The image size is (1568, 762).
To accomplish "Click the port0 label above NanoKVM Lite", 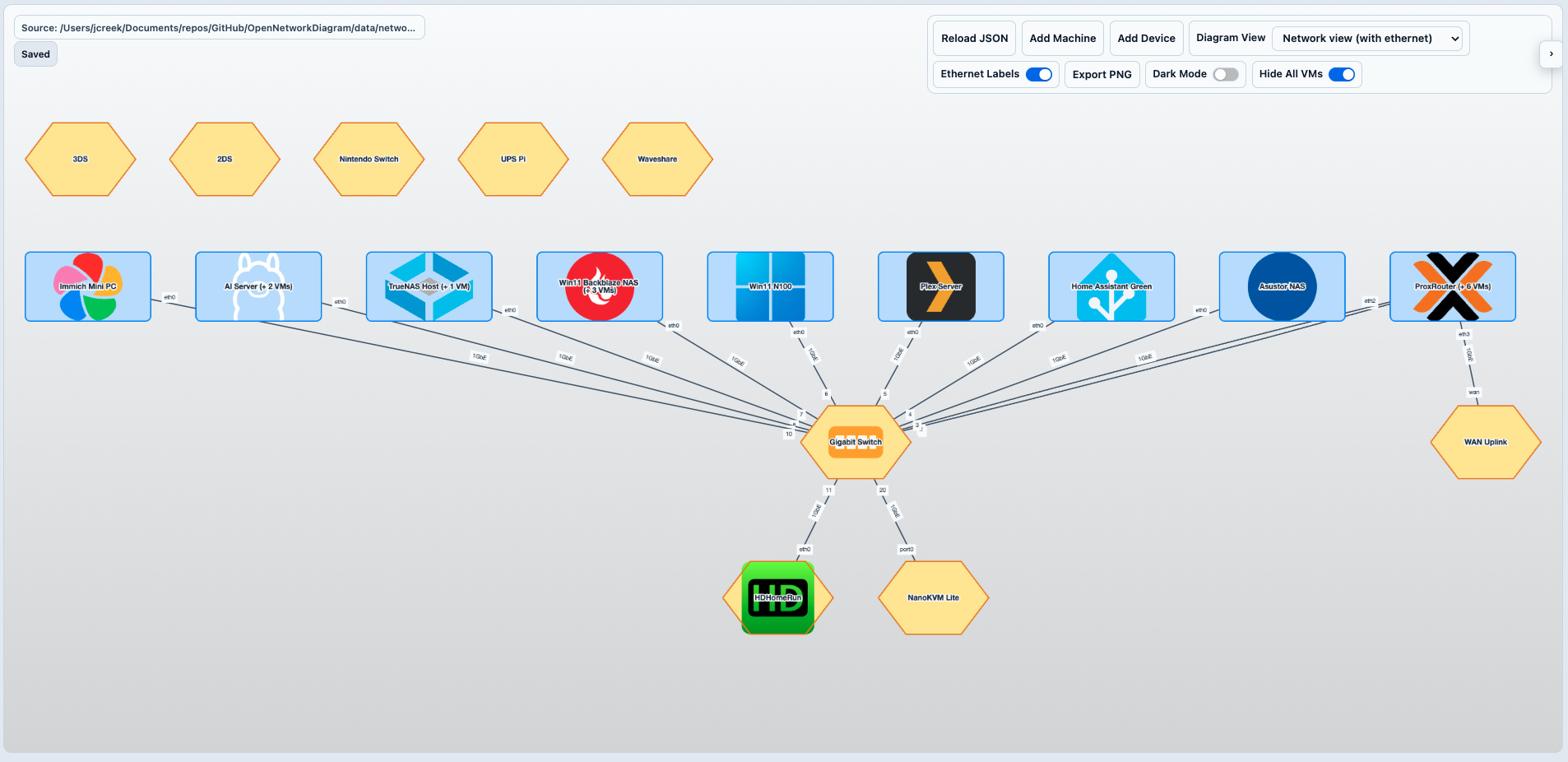I will pos(907,549).
